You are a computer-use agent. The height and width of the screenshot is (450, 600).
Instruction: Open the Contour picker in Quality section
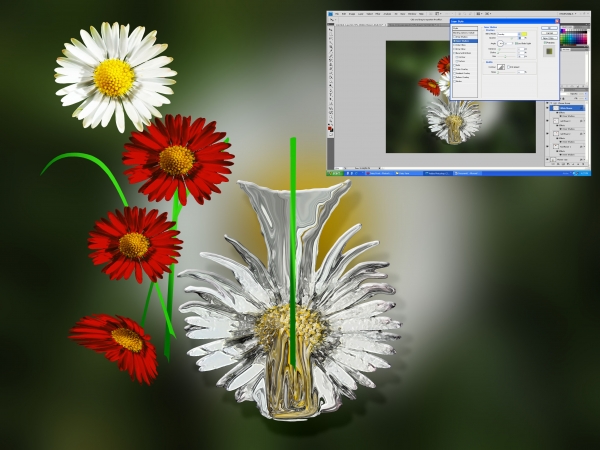click(501, 67)
